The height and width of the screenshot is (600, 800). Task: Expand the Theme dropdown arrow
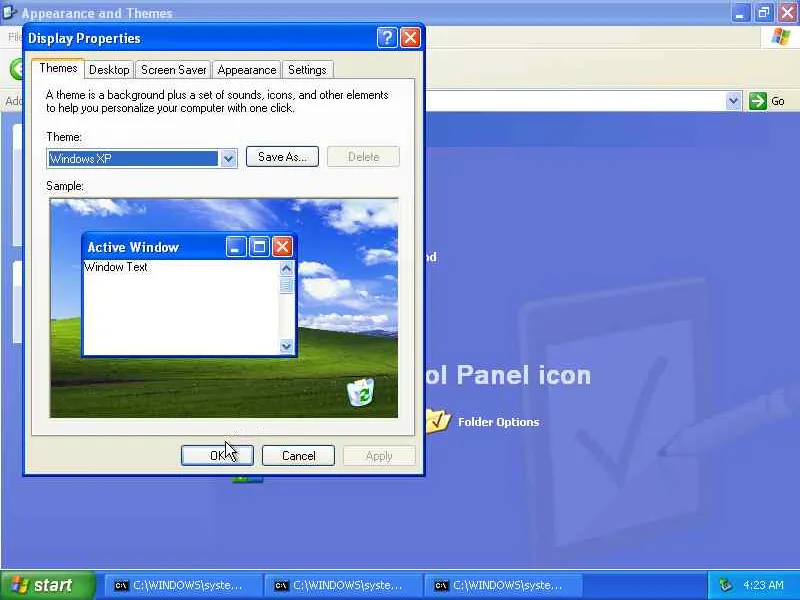(228, 159)
